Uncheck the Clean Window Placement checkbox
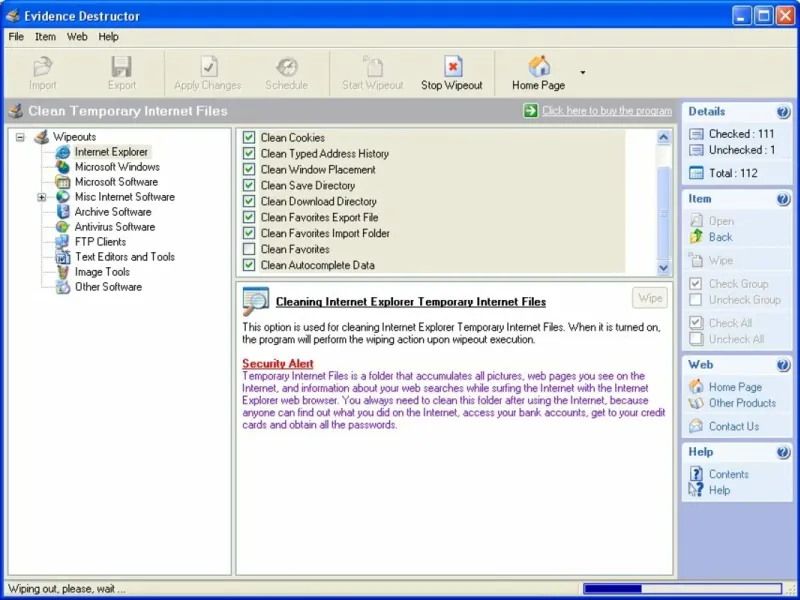 [x=249, y=169]
